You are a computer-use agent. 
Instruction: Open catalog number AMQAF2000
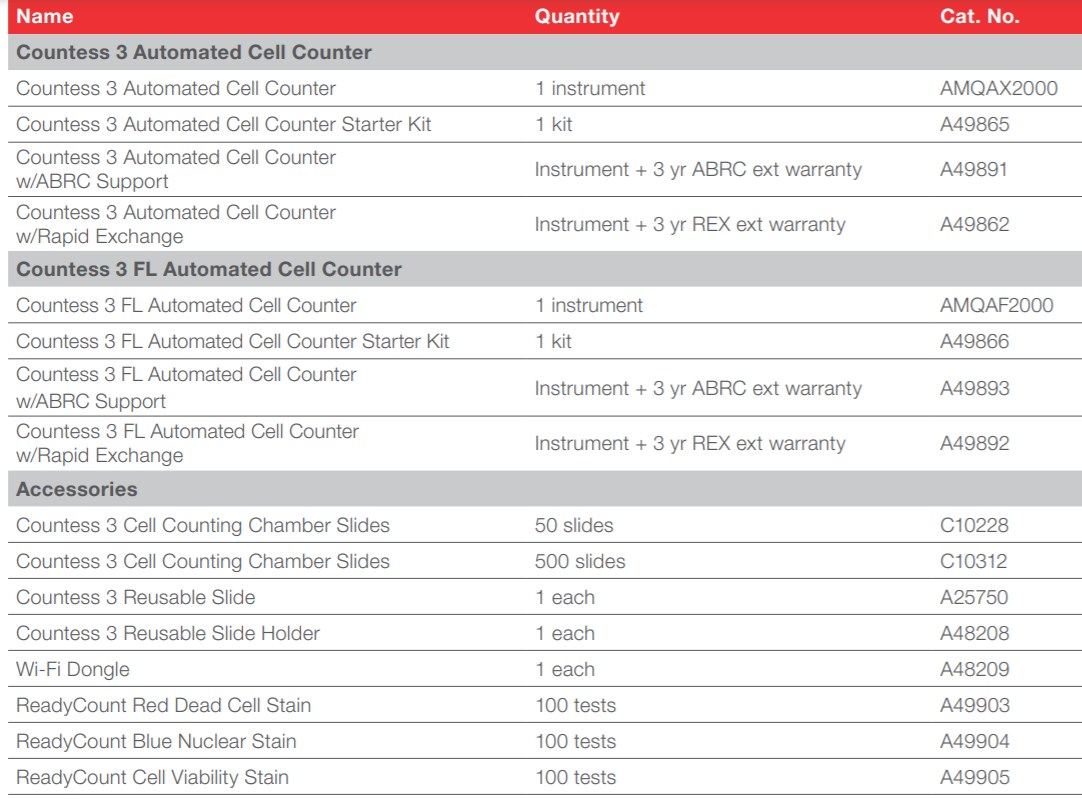pos(996,305)
